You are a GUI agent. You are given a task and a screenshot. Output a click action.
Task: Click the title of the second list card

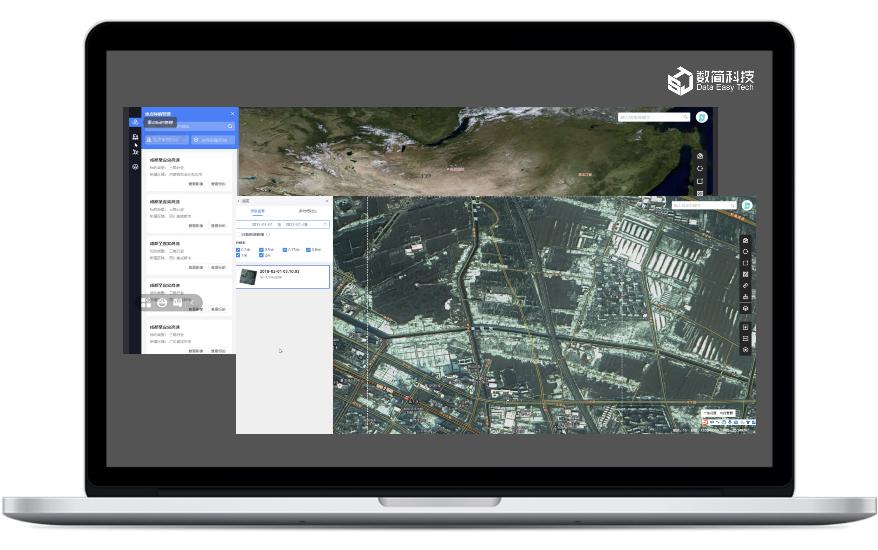pos(165,202)
